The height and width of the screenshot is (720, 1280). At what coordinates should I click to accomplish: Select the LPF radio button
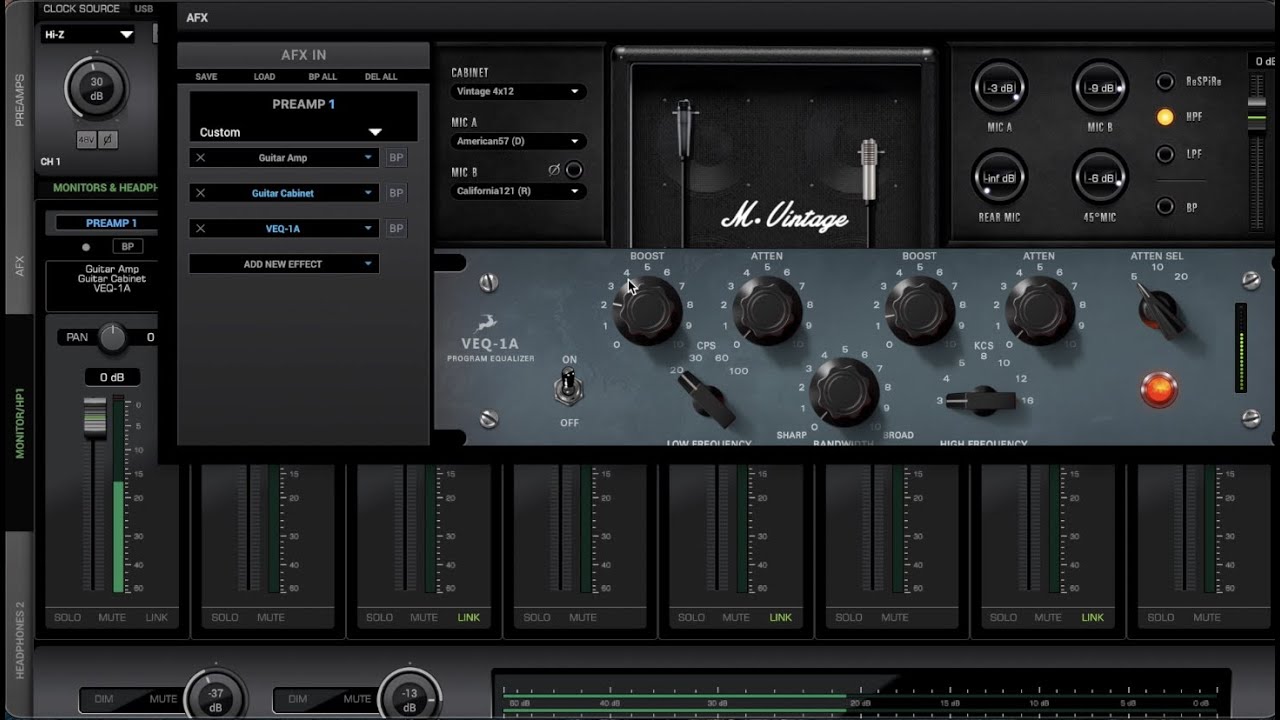tap(1165, 154)
